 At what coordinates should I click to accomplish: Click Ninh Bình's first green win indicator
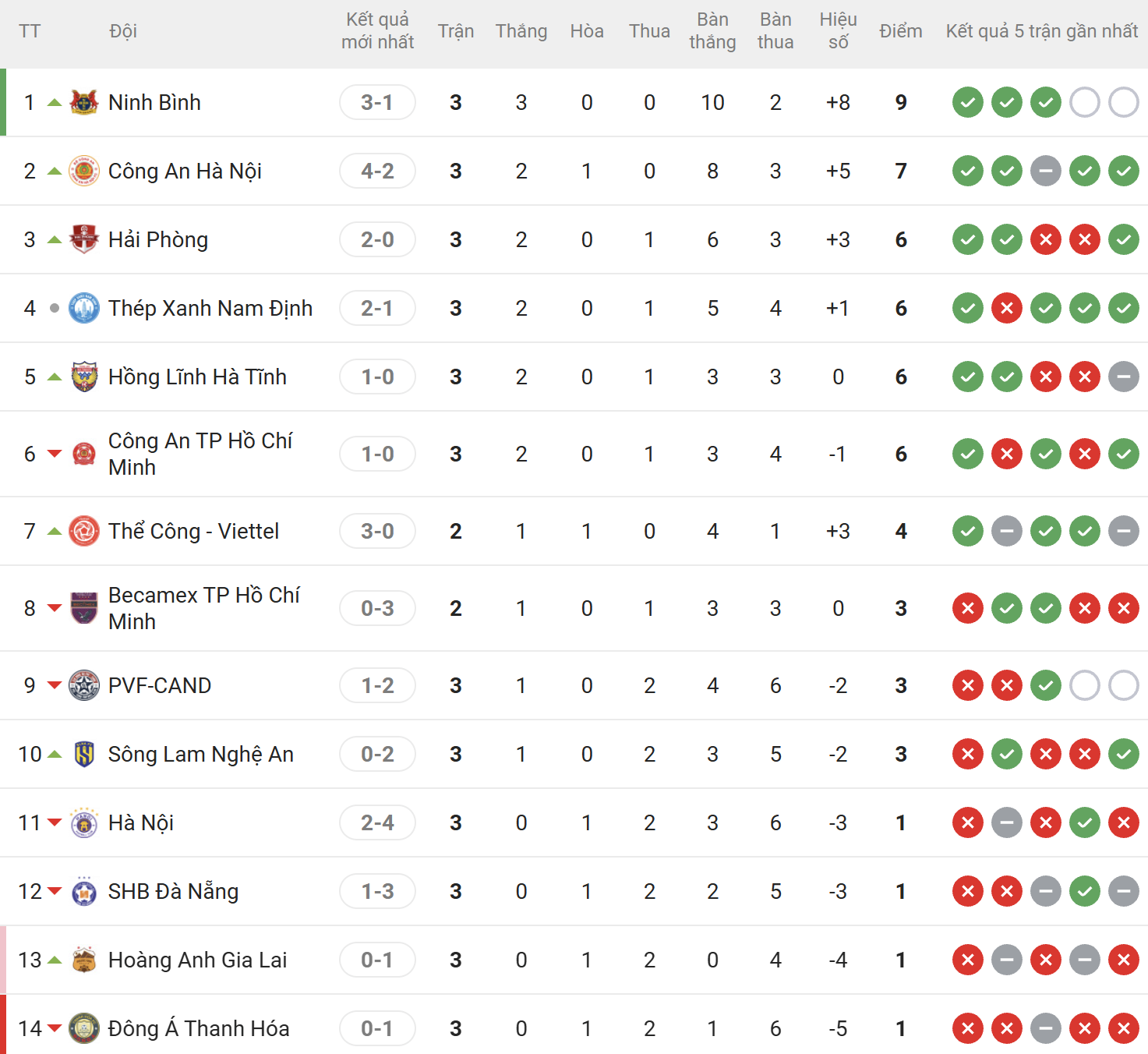tap(968, 102)
